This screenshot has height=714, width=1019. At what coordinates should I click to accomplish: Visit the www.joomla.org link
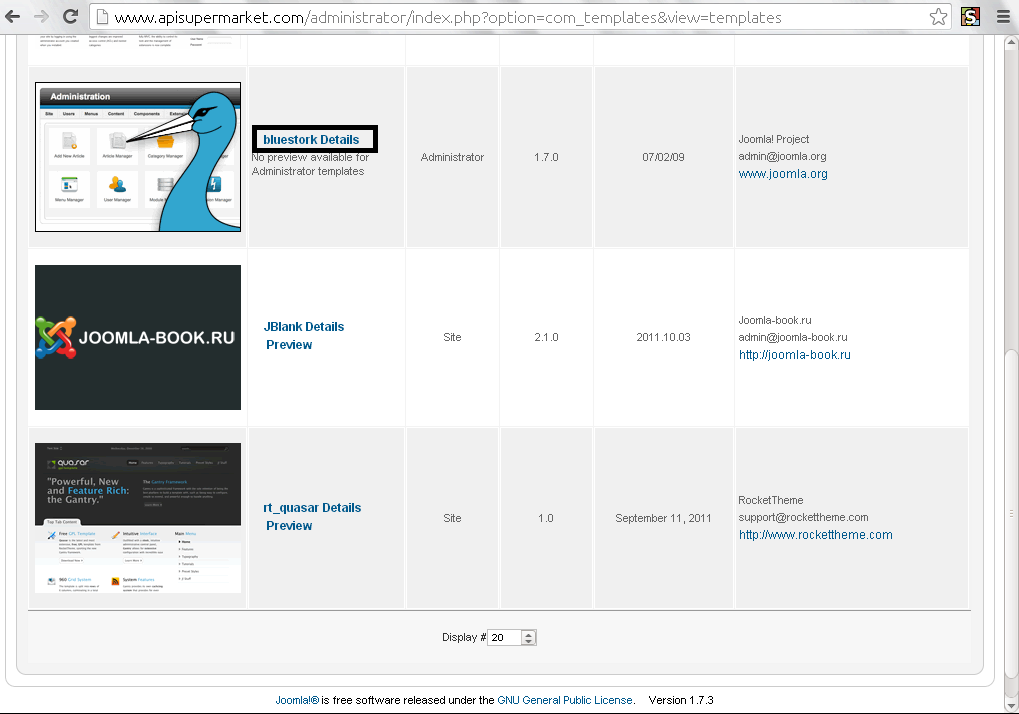[783, 174]
